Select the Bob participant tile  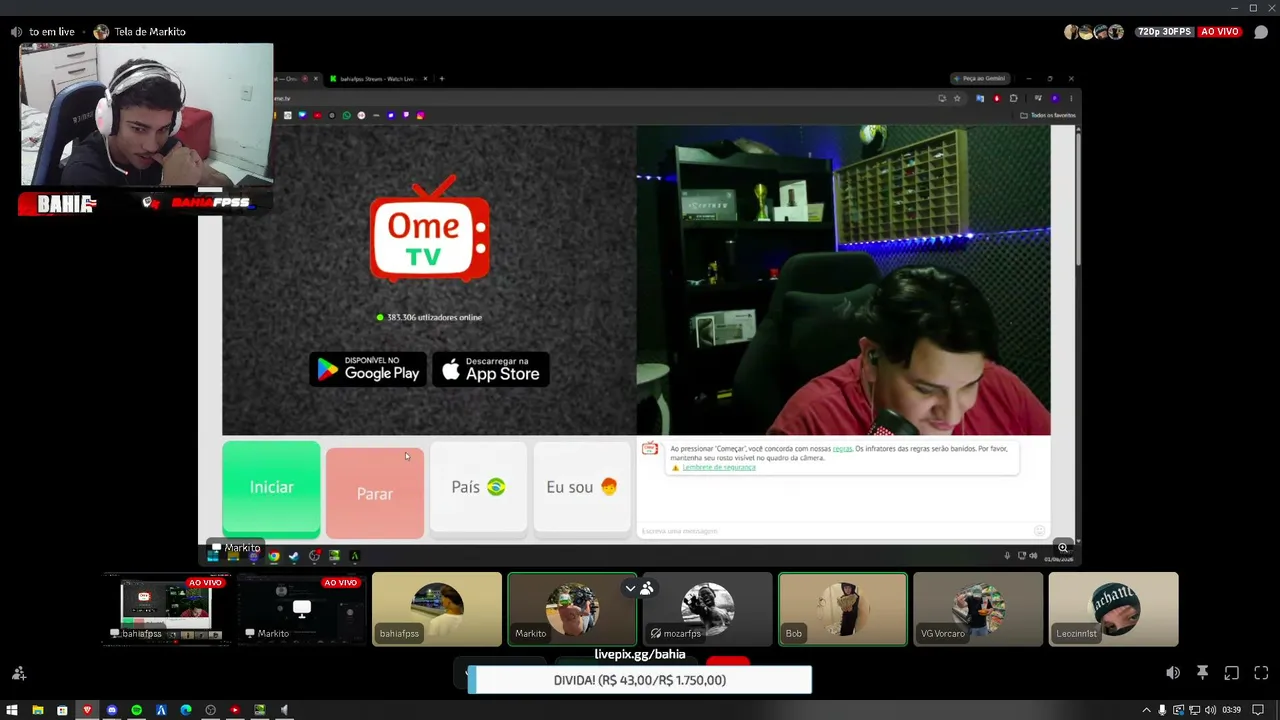coord(843,609)
